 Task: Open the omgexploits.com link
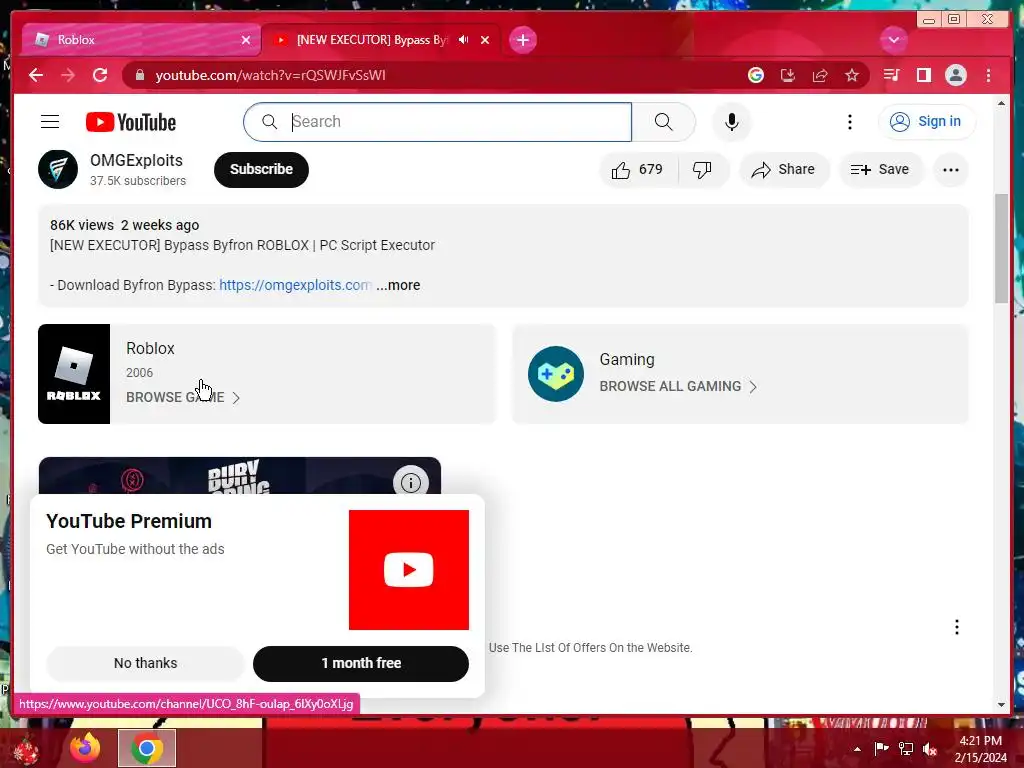(x=295, y=285)
